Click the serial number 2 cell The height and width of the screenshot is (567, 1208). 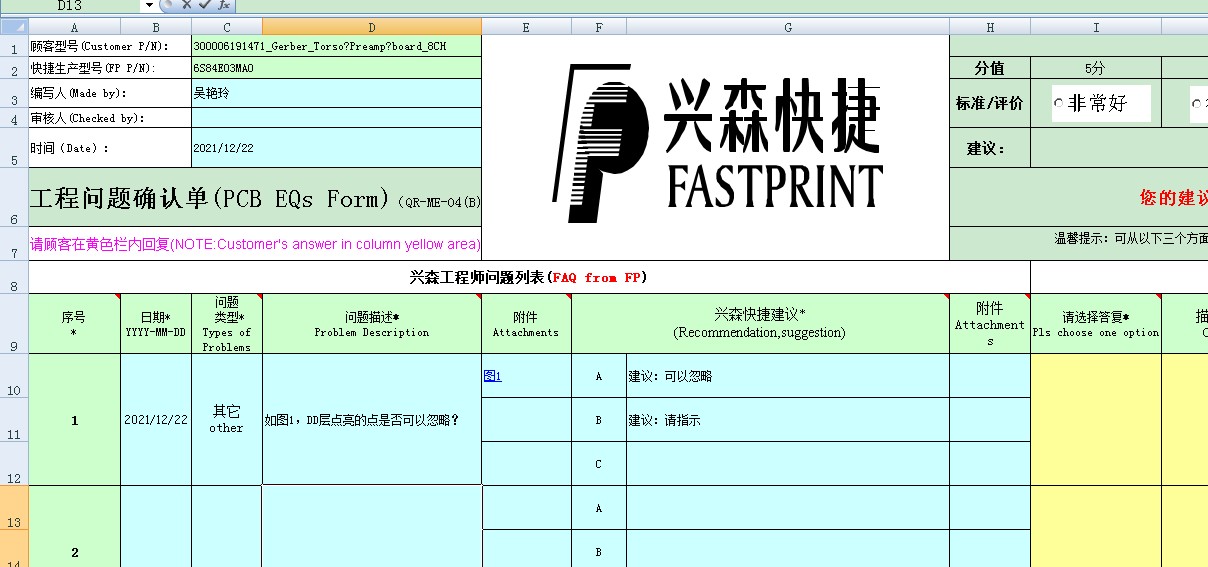pyautogui.click(x=74, y=527)
